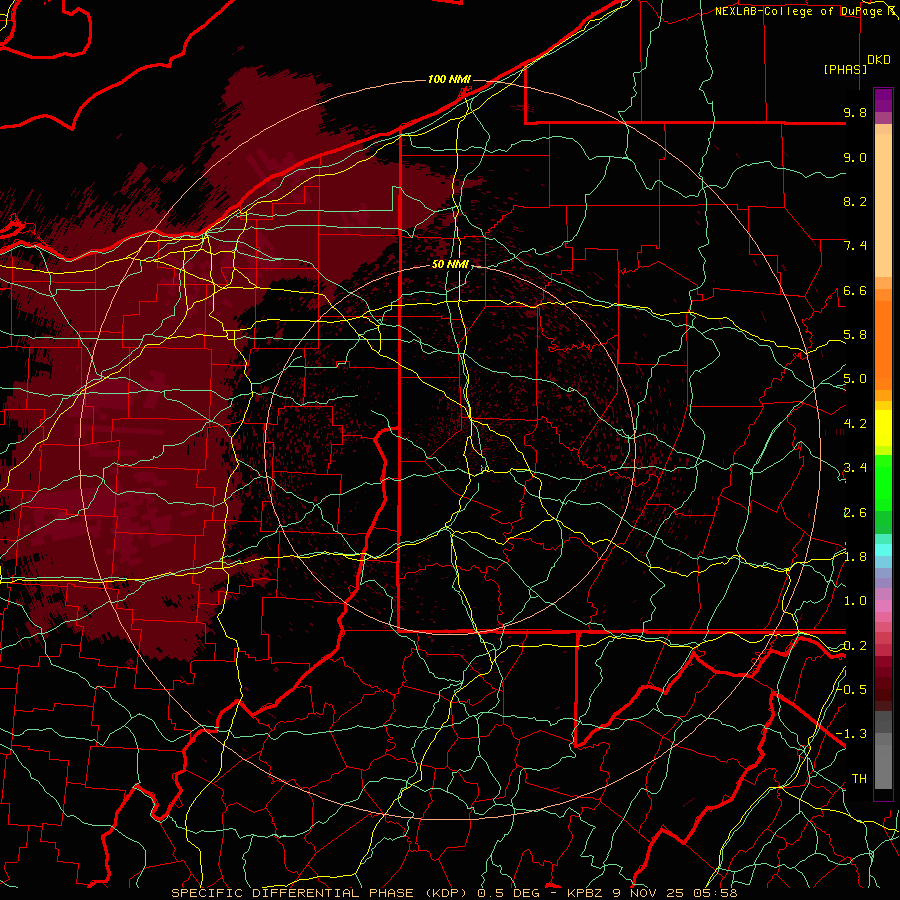This screenshot has height=900, width=900.
Task: Pick the pale peach band of the scale
Action: (x=883, y=207)
